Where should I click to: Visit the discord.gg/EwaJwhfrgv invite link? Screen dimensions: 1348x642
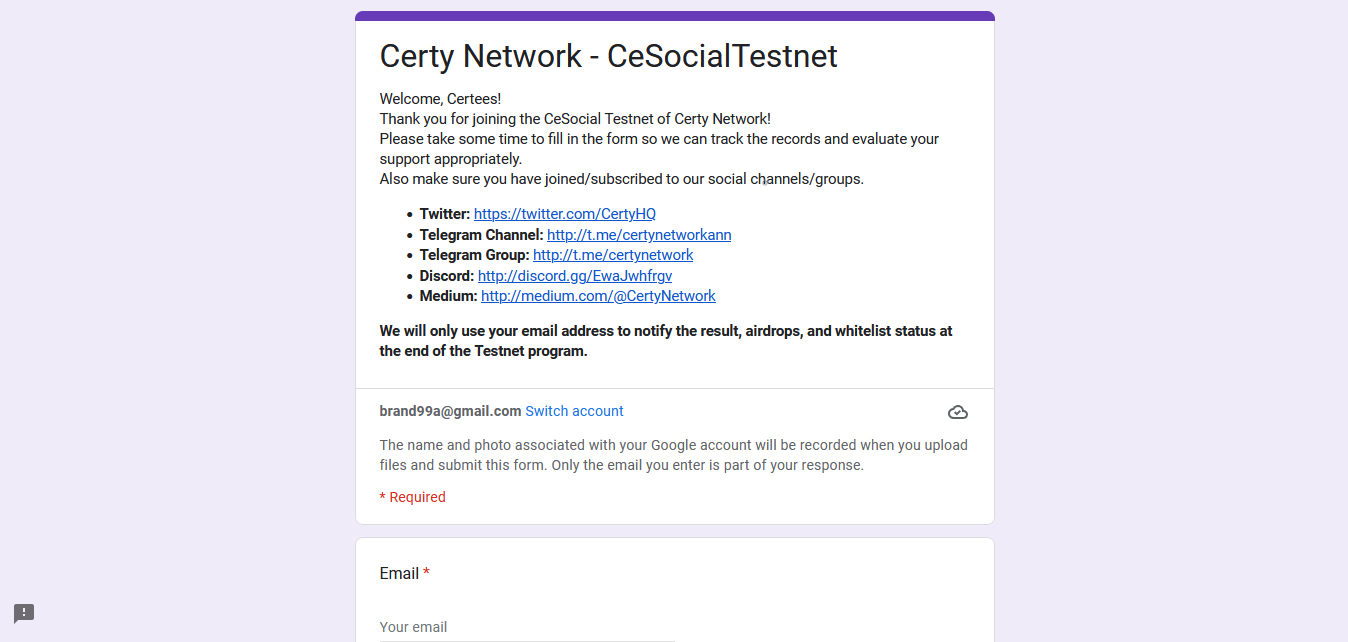point(574,276)
